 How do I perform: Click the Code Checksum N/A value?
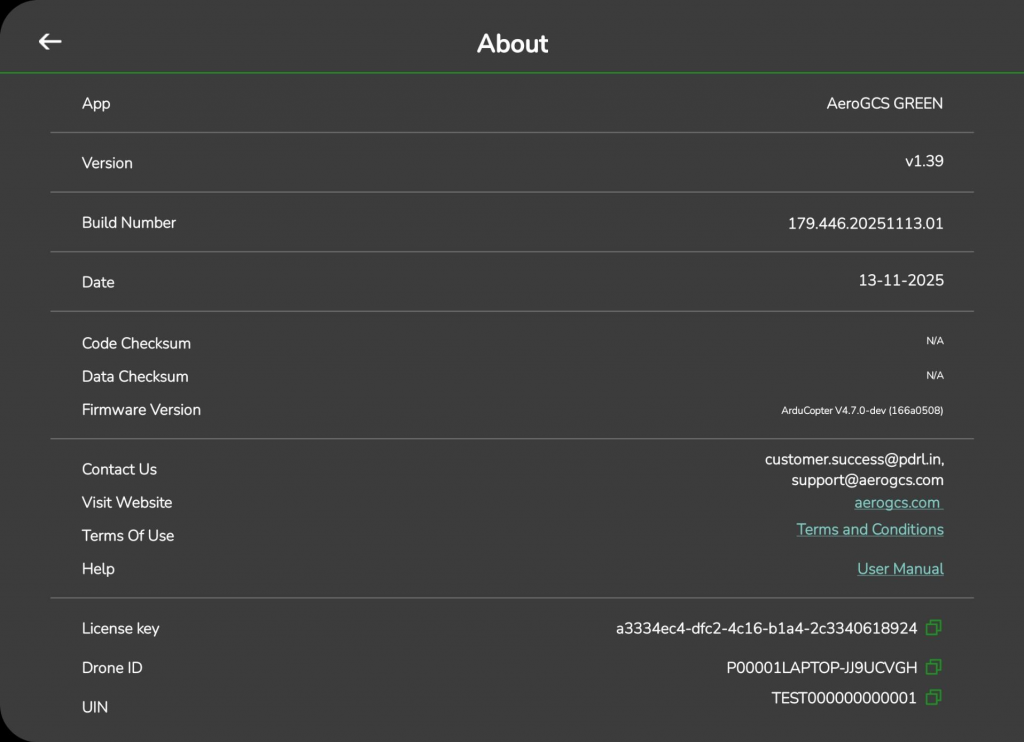coord(934,341)
